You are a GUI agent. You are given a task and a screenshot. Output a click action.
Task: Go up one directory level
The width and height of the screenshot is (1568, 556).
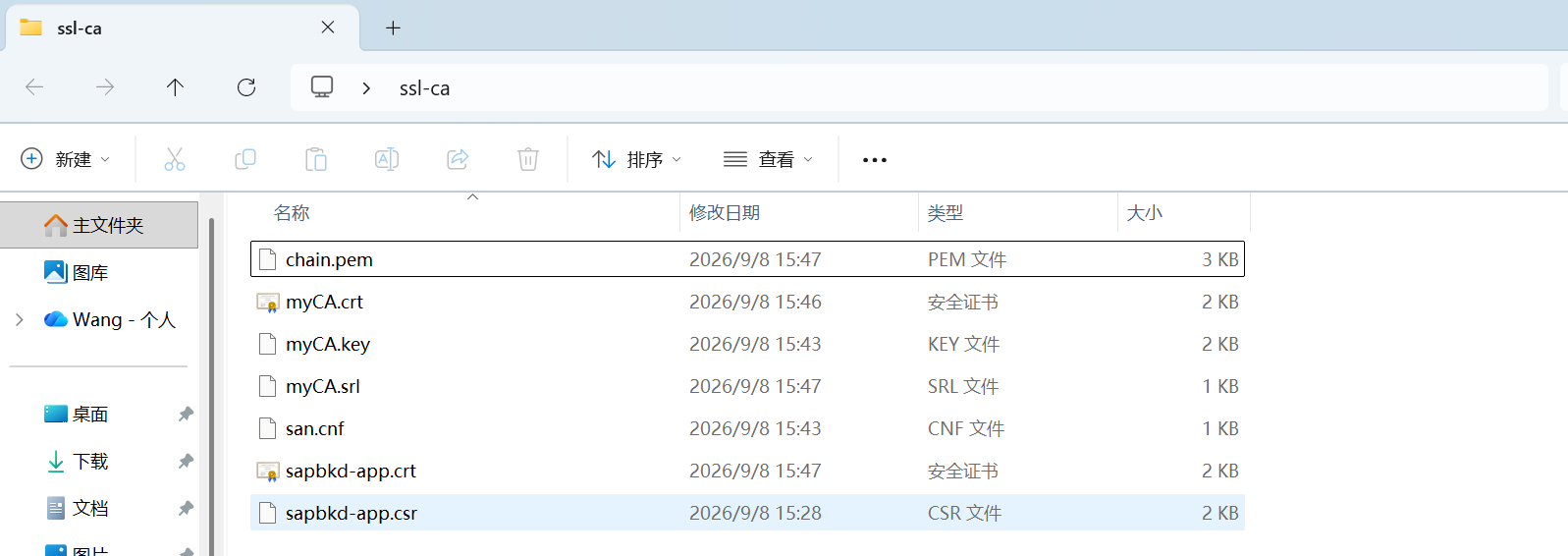[x=175, y=87]
